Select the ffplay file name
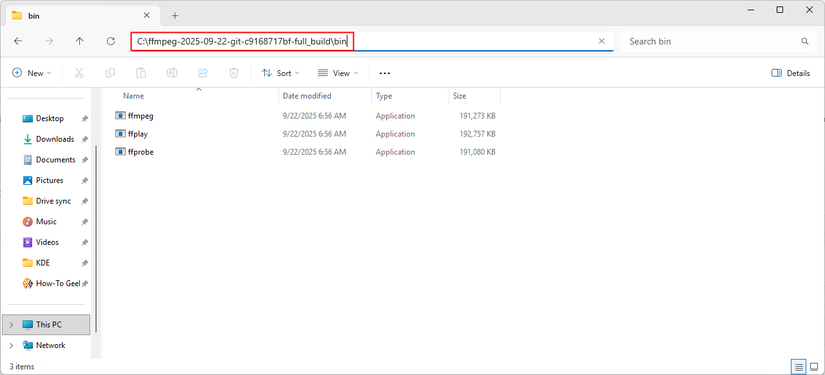The image size is (825, 375). click(x=138, y=134)
